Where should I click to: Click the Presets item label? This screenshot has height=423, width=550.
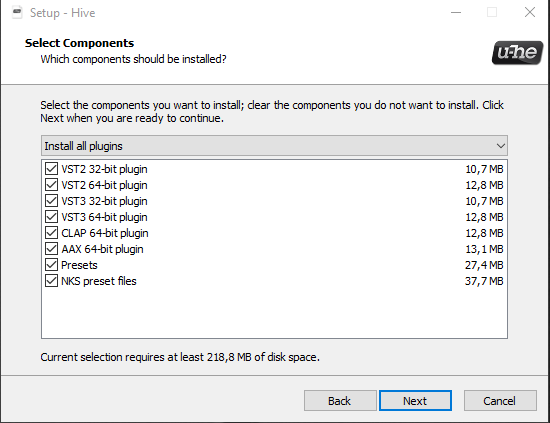tap(79, 265)
